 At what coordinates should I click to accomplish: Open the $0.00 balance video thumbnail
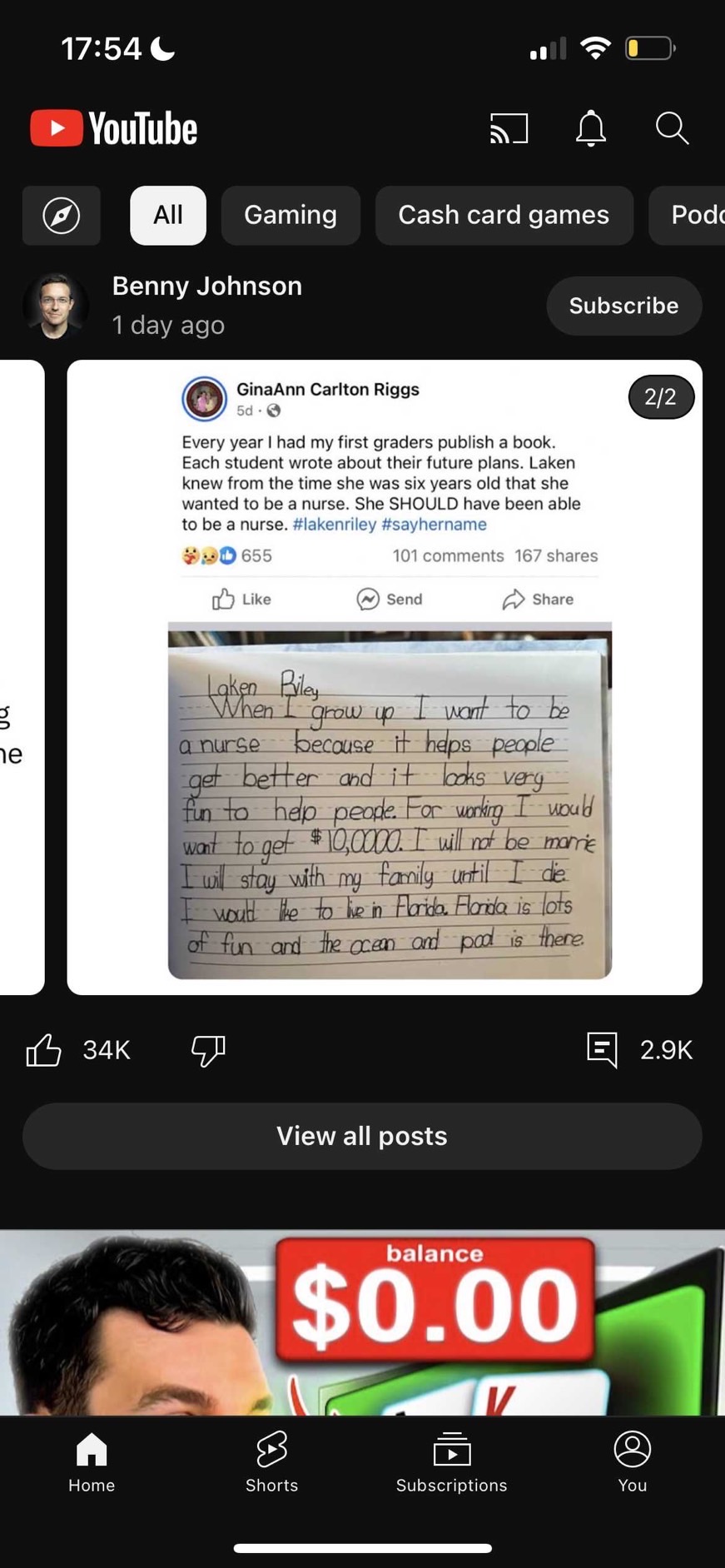point(362,1322)
